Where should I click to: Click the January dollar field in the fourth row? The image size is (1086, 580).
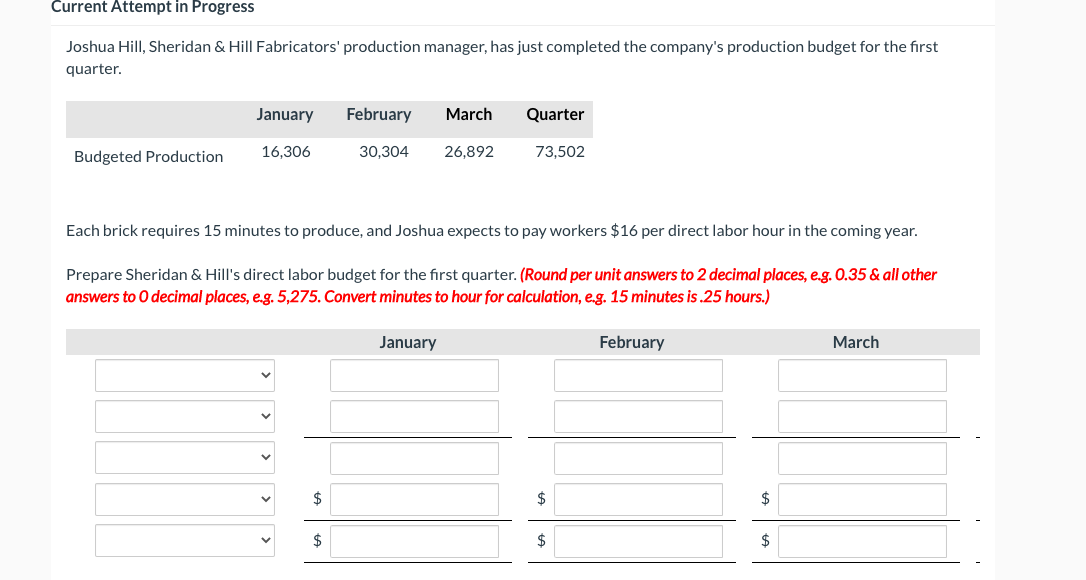414,500
